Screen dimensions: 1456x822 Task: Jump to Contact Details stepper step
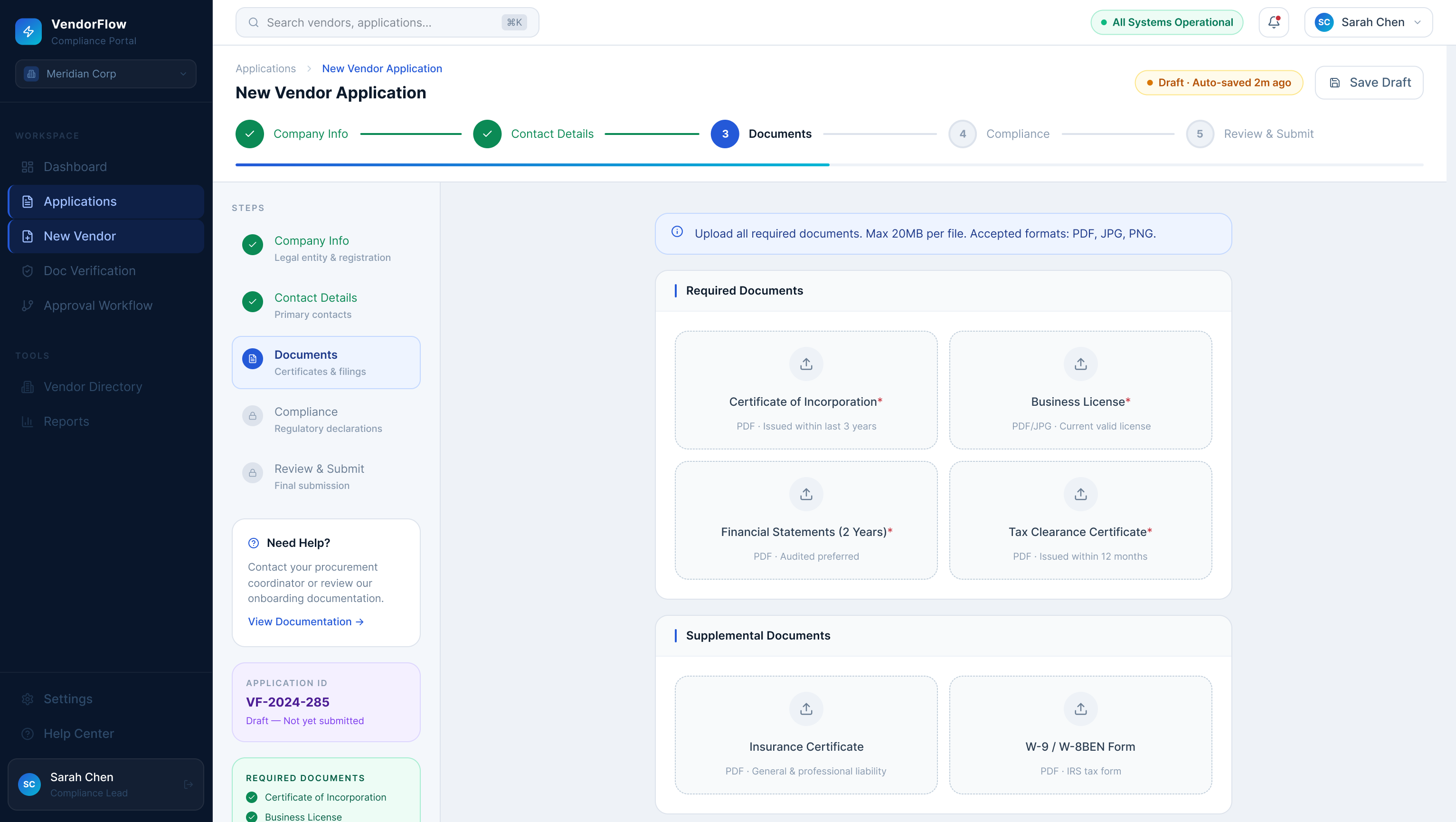point(533,134)
